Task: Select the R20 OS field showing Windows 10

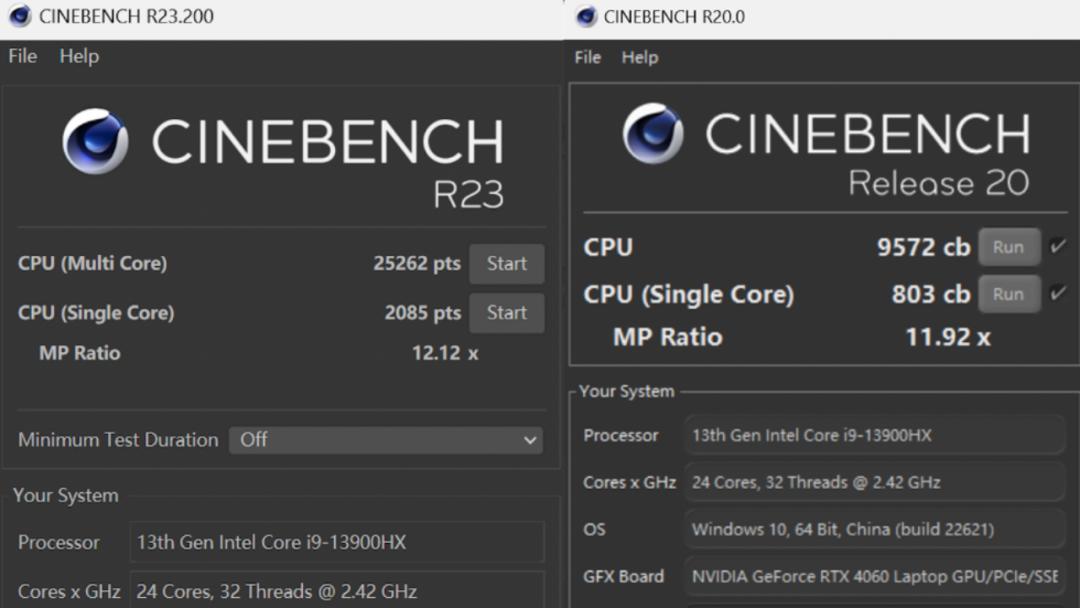Action: 874,529
